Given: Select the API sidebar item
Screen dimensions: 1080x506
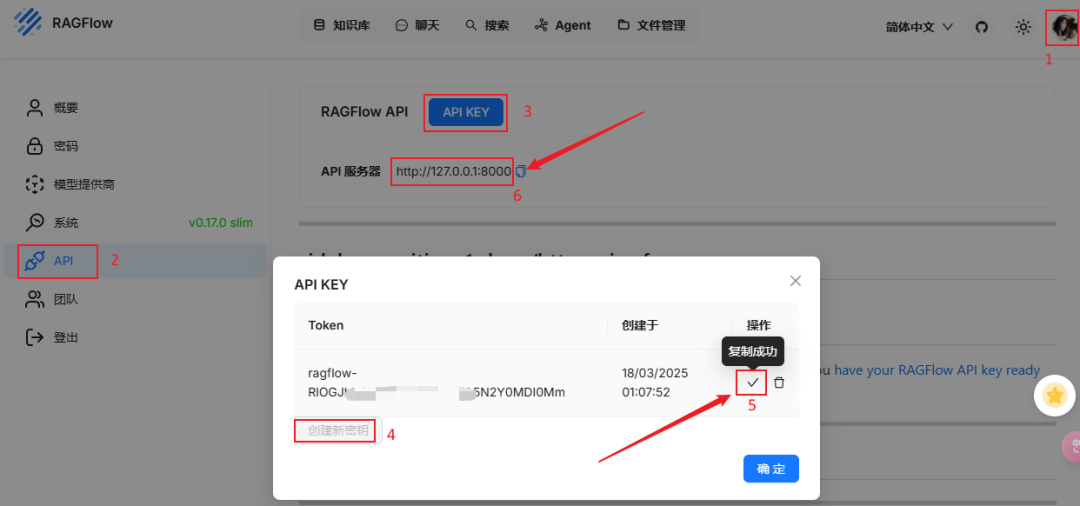Looking at the screenshot, I should pos(135,261).
